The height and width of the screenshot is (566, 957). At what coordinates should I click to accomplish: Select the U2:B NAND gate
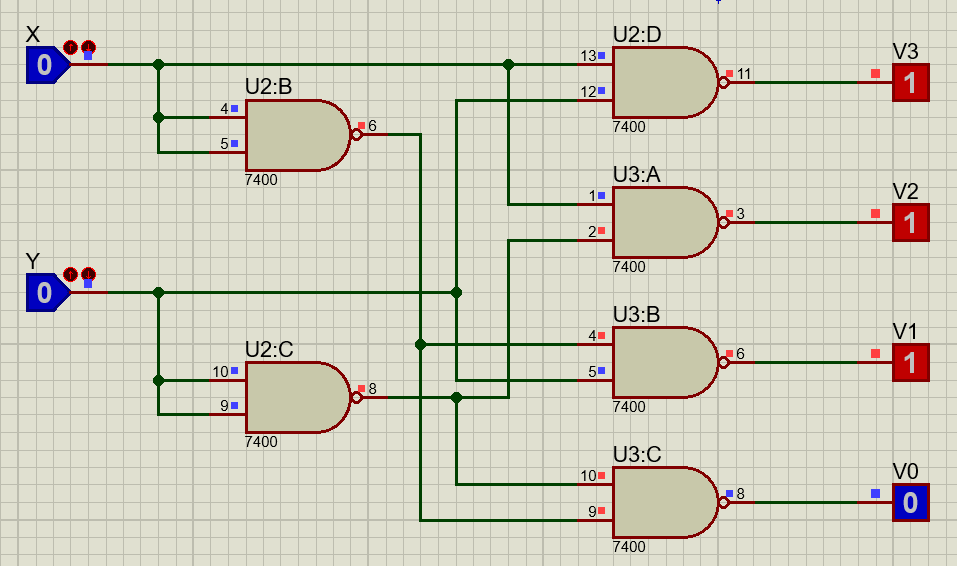(296, 135)
